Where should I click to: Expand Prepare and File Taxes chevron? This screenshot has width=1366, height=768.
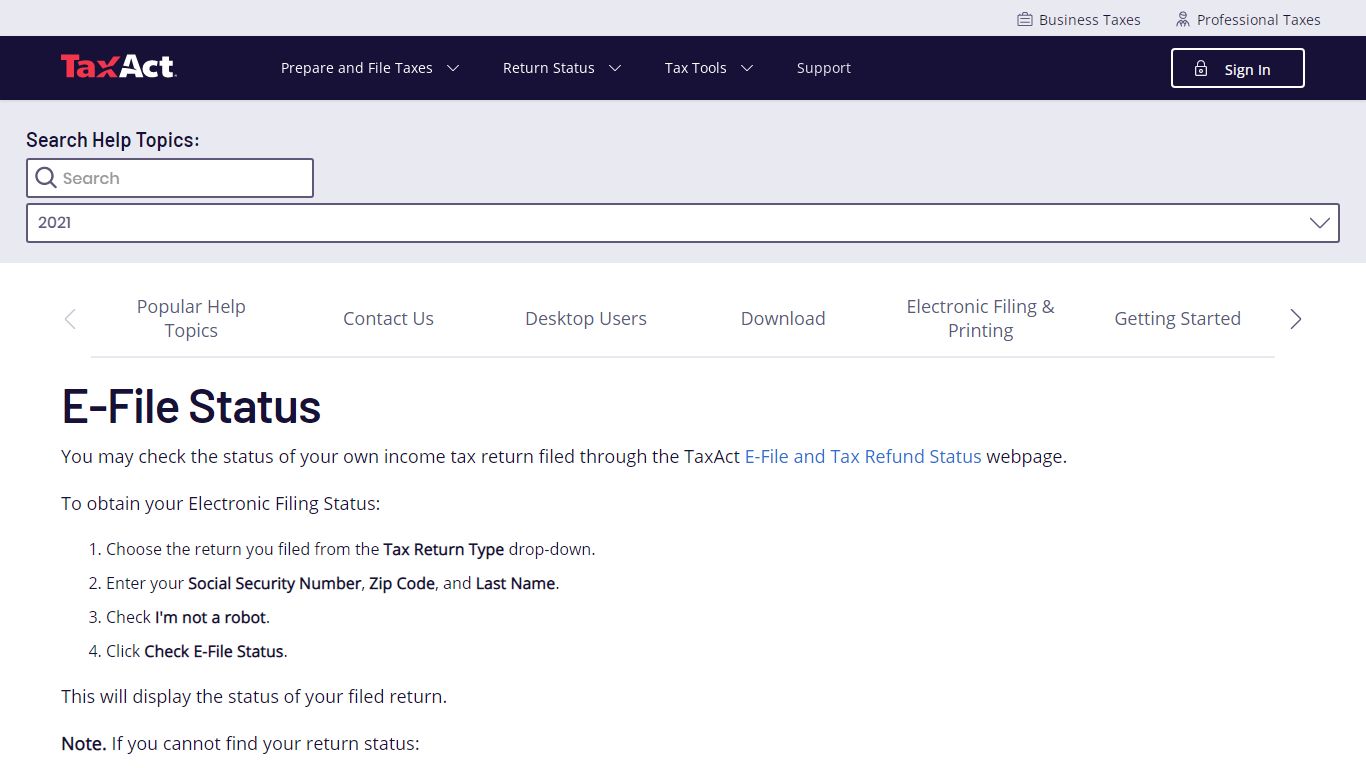453,68
